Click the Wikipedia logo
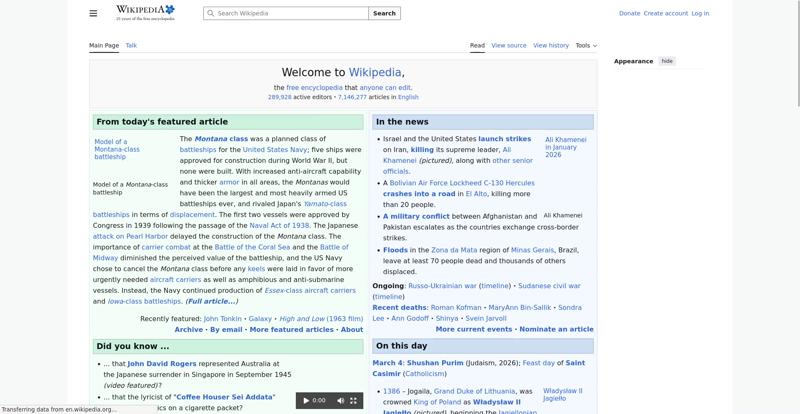The height and width of the screenshot is (414, 800). coord(145,12)
